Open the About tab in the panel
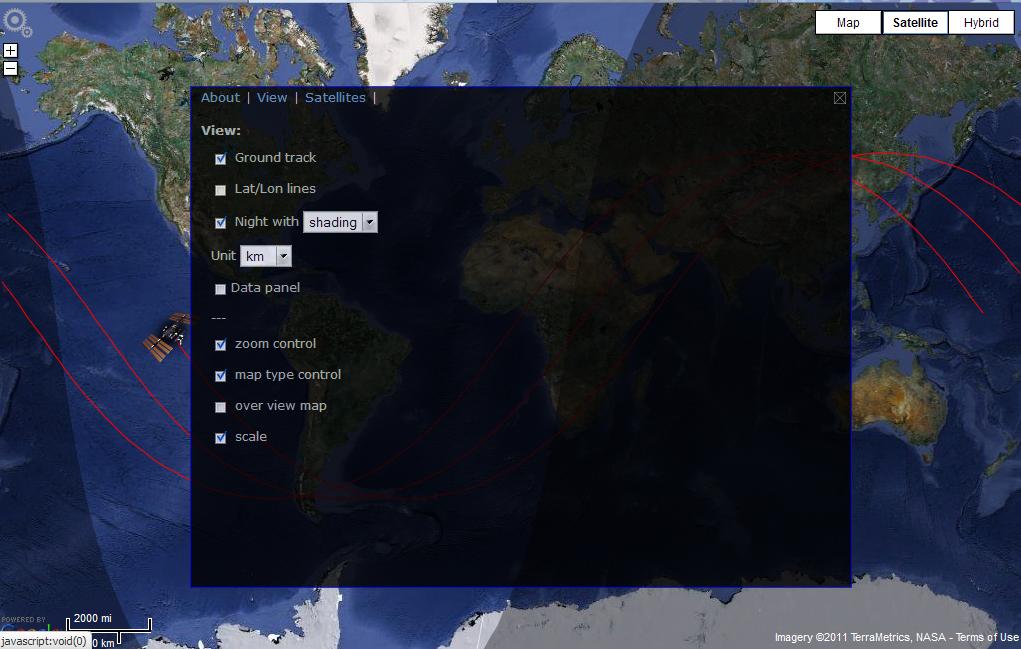This screenshot has width=1021, height=649. (x=220, y=98)
